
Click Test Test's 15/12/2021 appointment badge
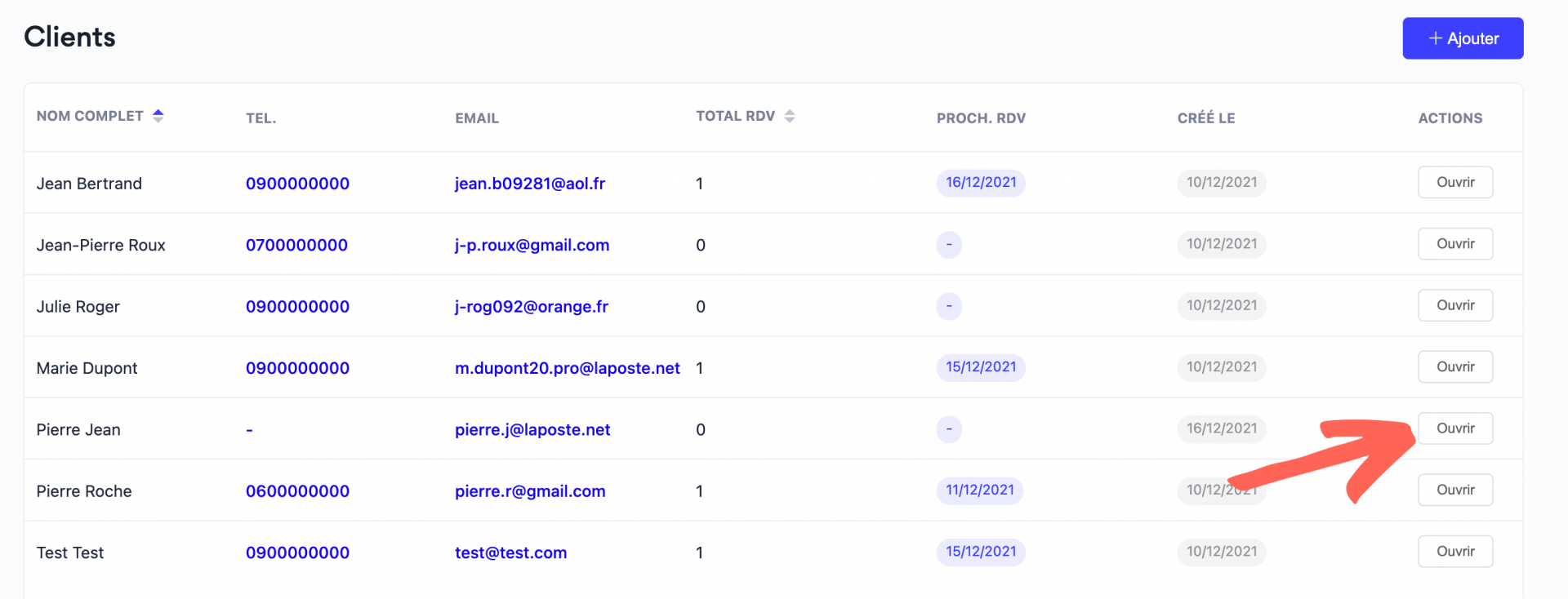tap(981, 552)
